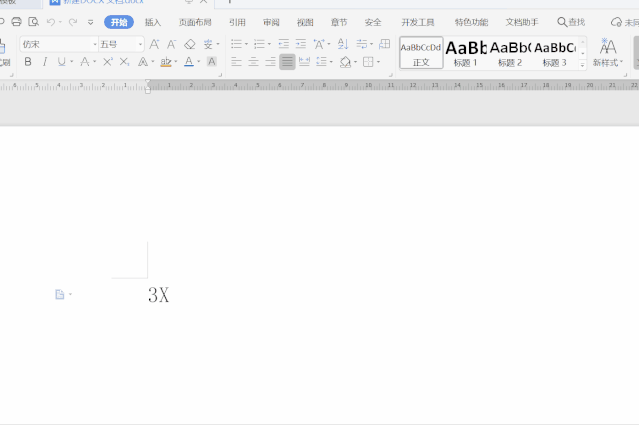The width and height of the screenshot is (639, 425).
Task: Center align text
Action: click(x=253, y=62)
